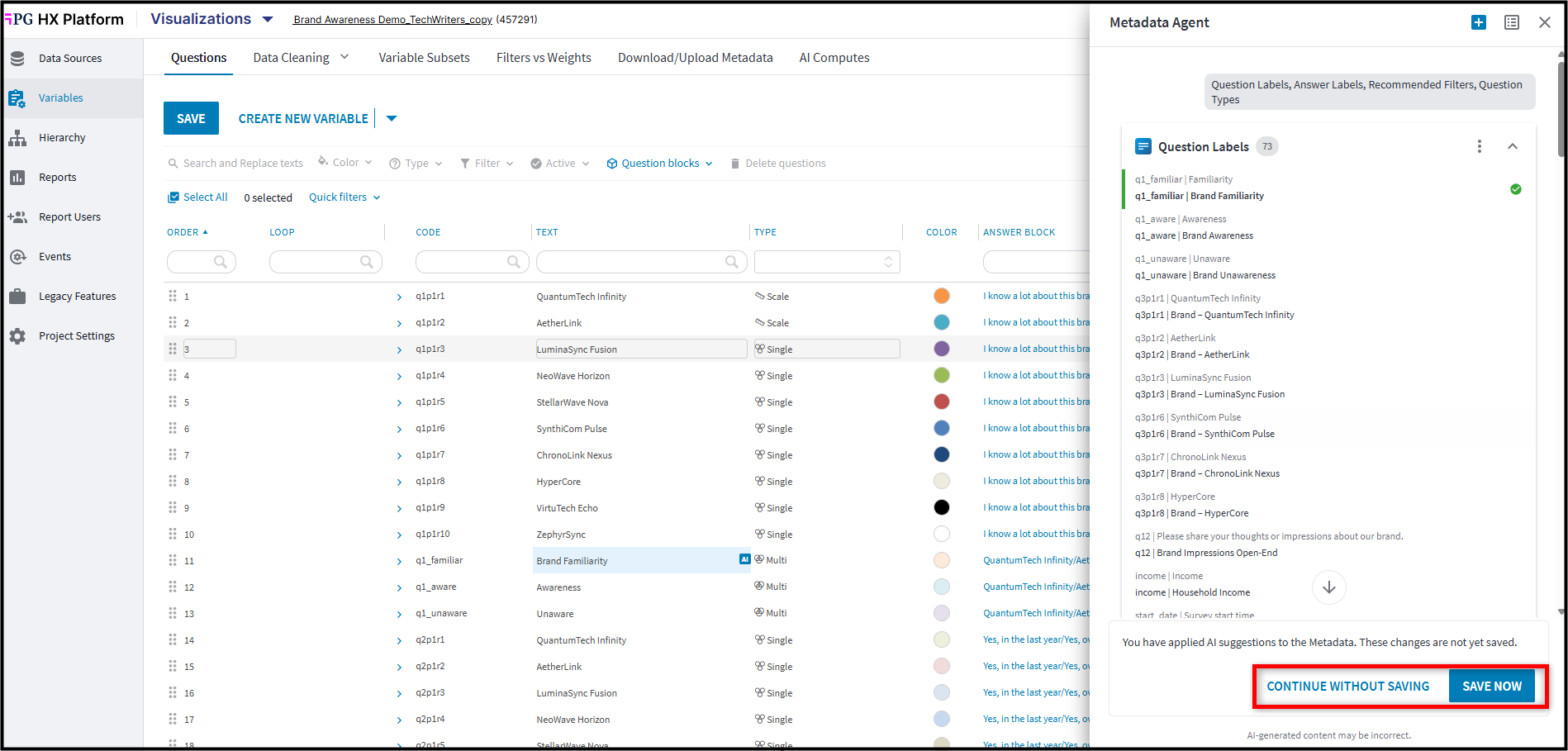Open Project Settings gear icon

[x=17, y=336]
